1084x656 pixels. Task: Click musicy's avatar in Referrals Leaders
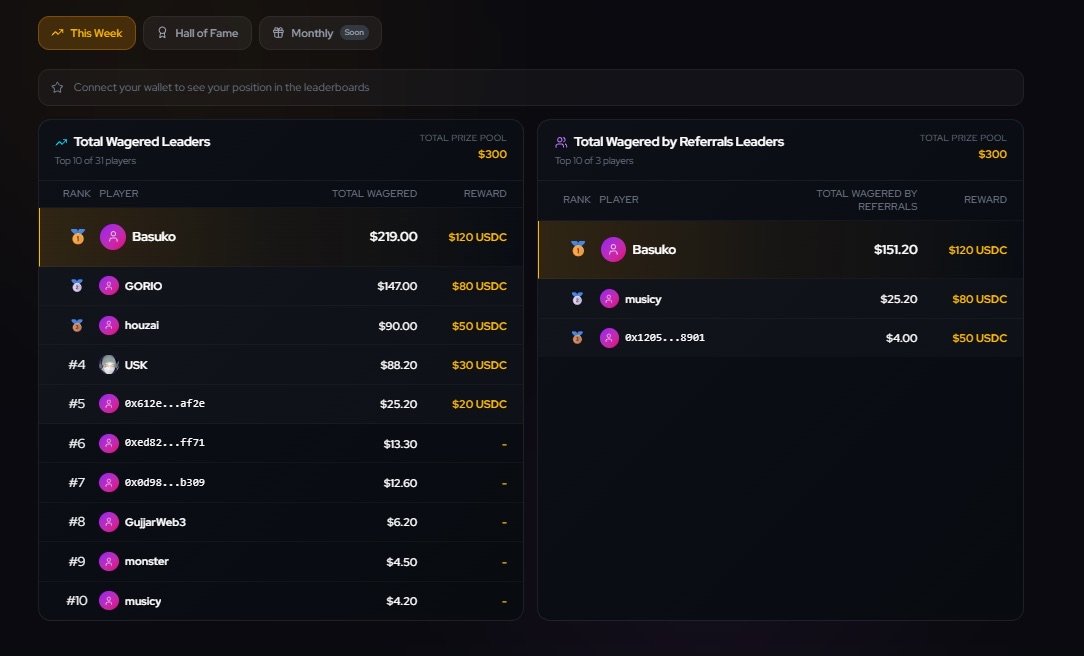pyautogui.click(x=609, y=299)
